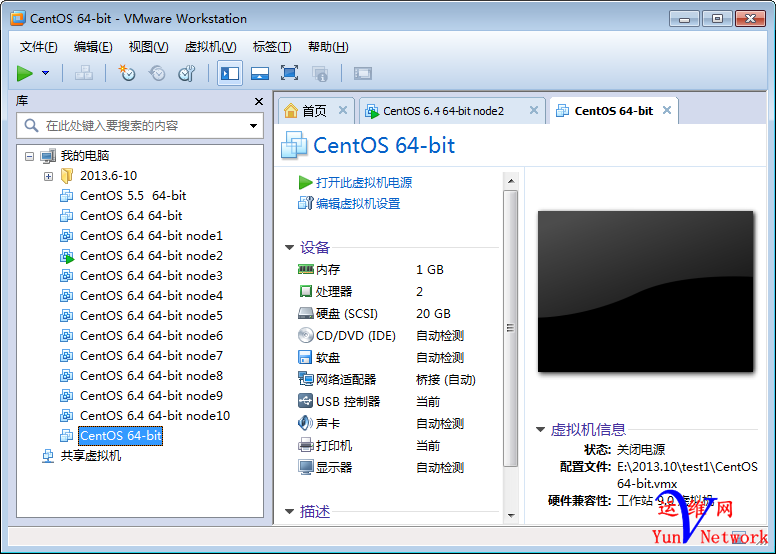Click the 显示器 display device icon
The width and height of the screenshot is (776, 554).
[x=306, y=467]
